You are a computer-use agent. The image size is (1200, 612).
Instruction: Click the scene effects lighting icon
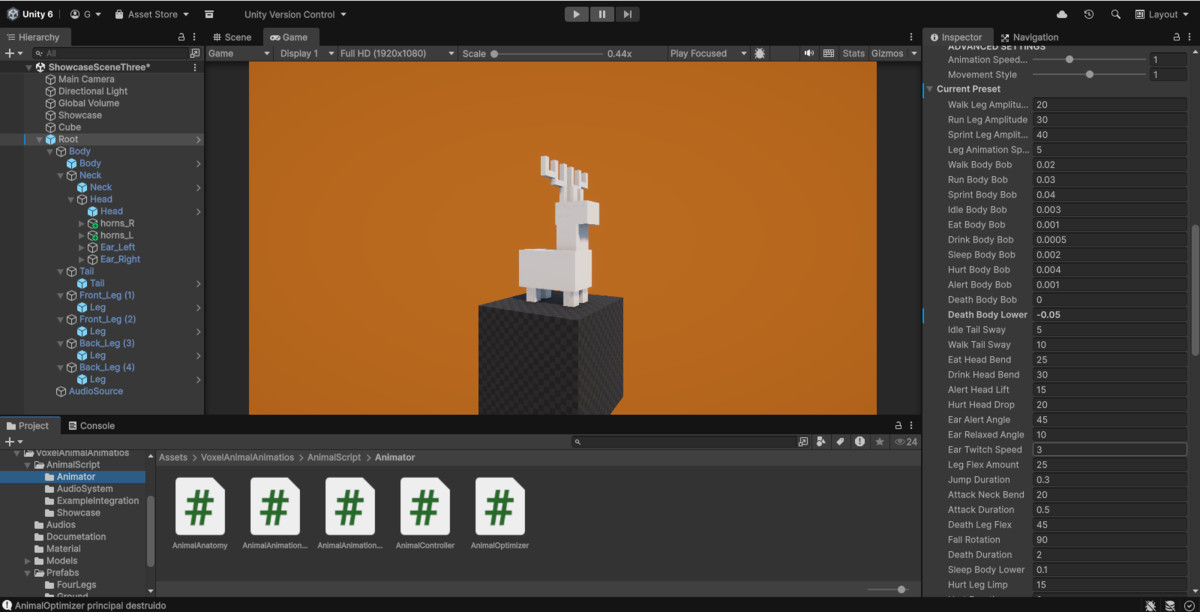pos(760,53)
